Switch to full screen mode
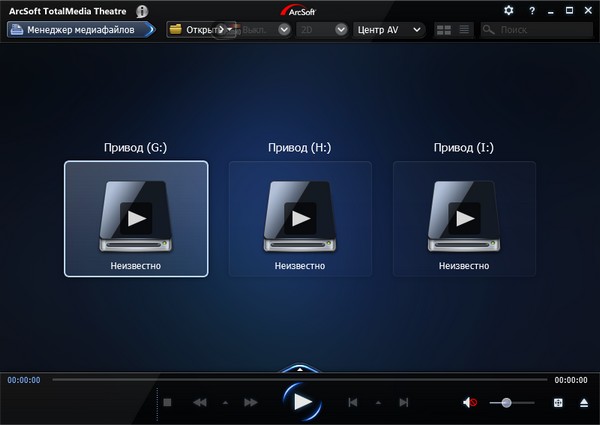600x425 pixels. (x=558, y=402)
